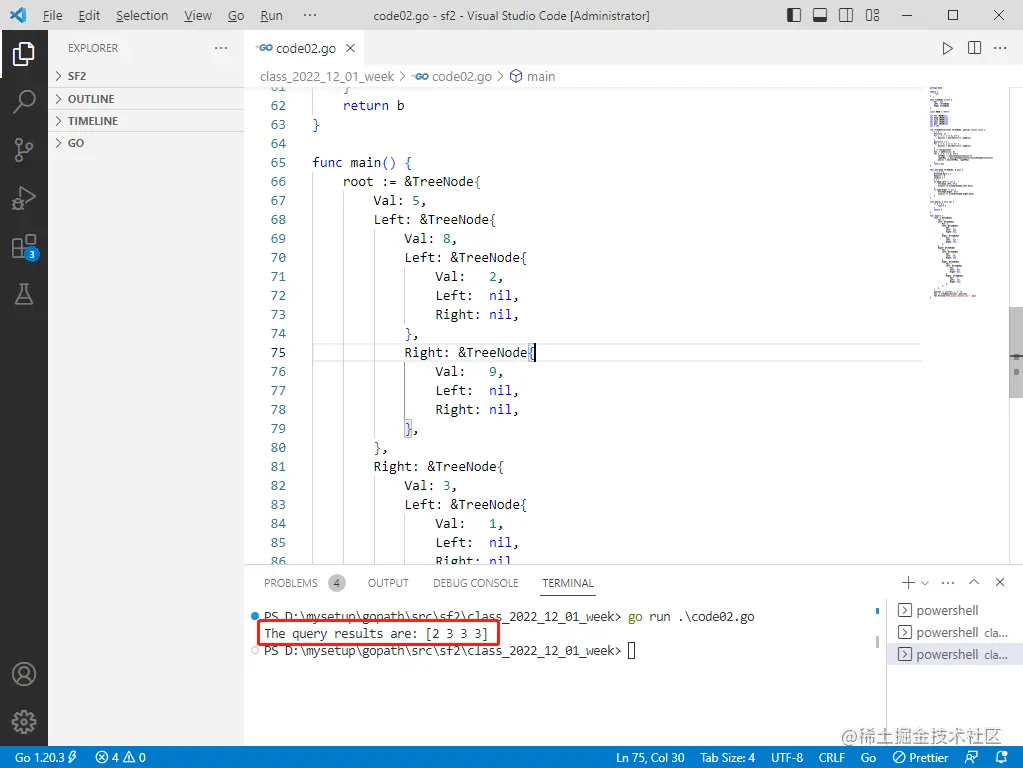Close the bottom panel
This screenshot has width=1023, height=768.
pos(1000,582)
